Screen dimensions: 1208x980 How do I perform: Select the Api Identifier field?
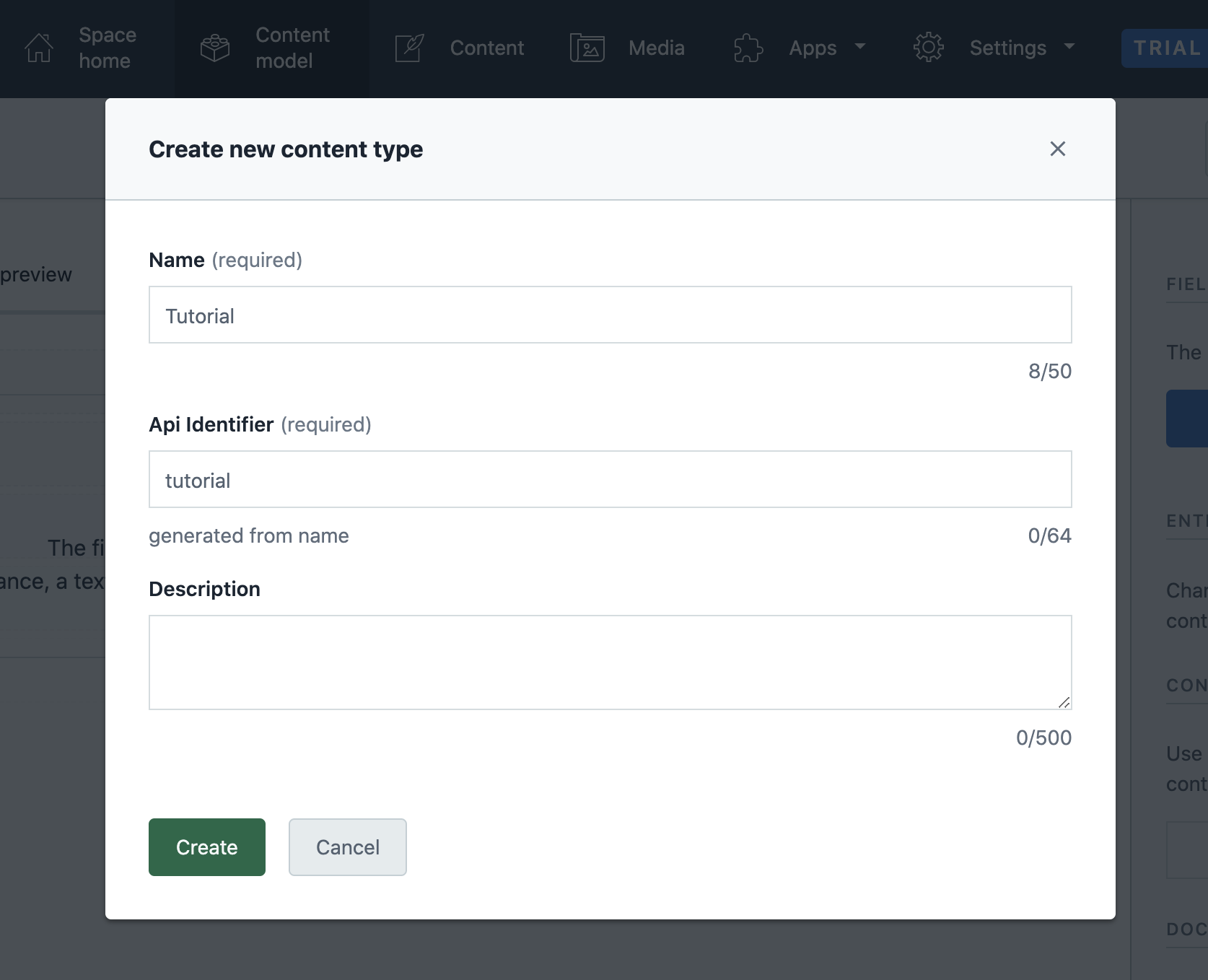[x=610, y=479]
